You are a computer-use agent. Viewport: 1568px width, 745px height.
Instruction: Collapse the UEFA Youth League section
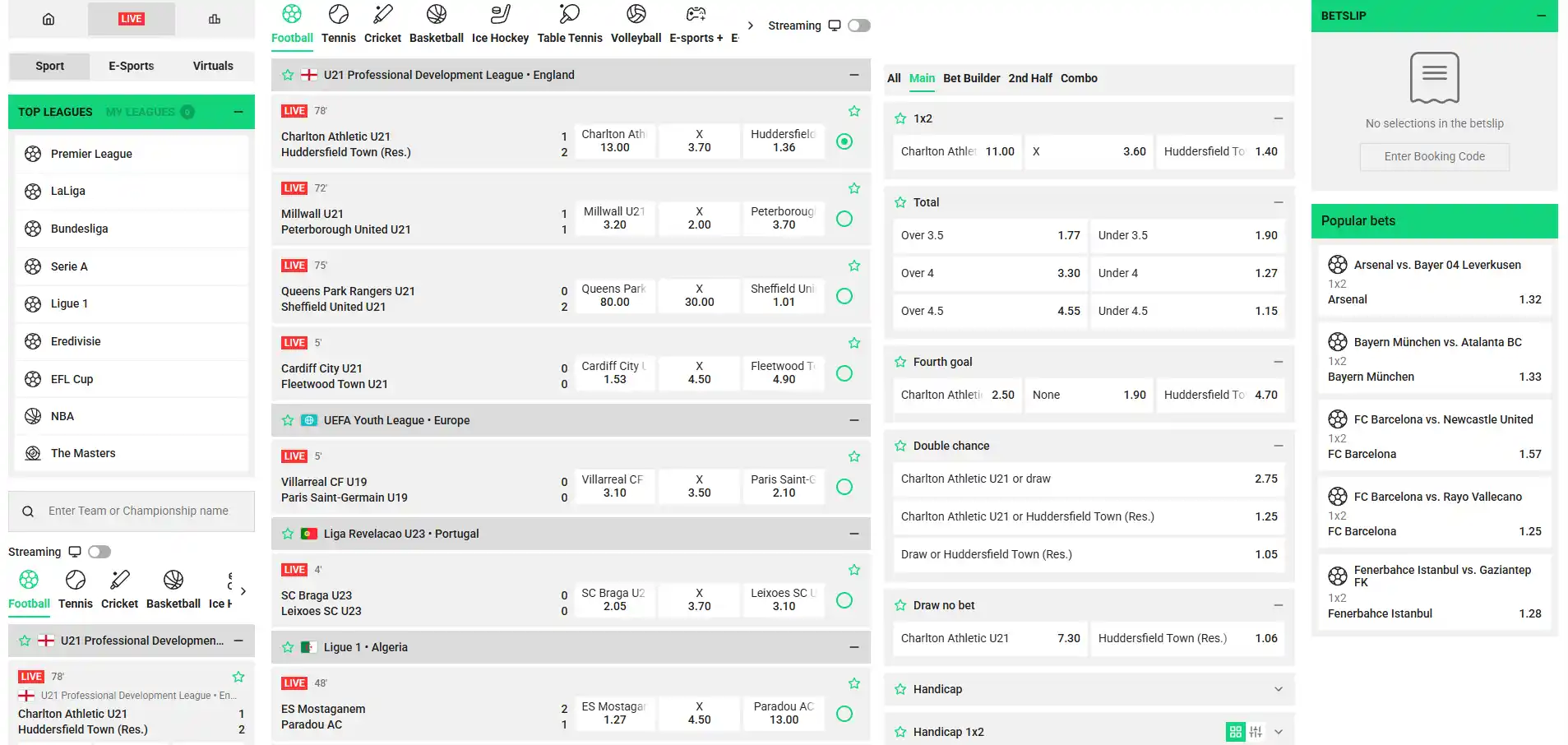coord(854,420)
